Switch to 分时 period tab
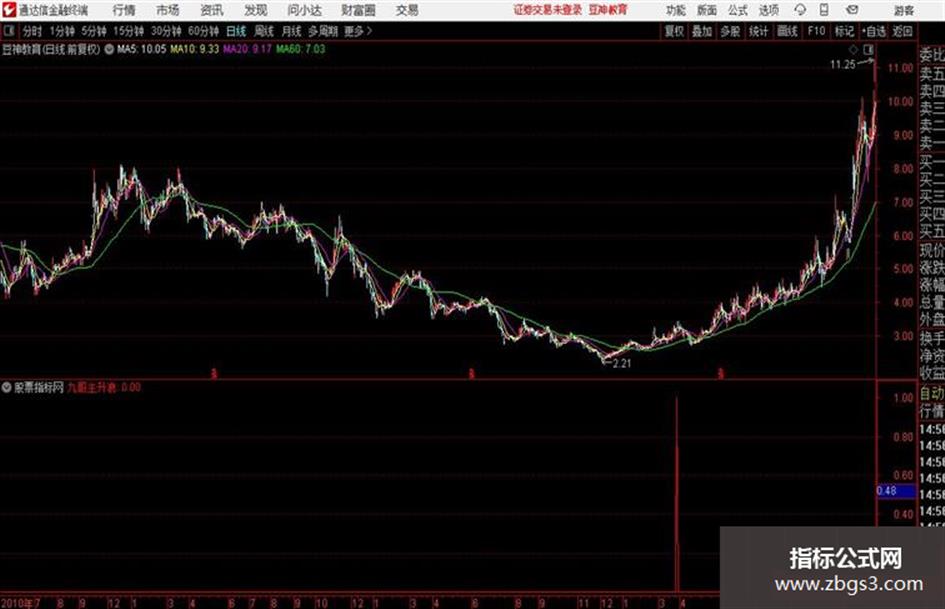Image resolution: width=945 pixels, height=609 pixels. (32, 31)
